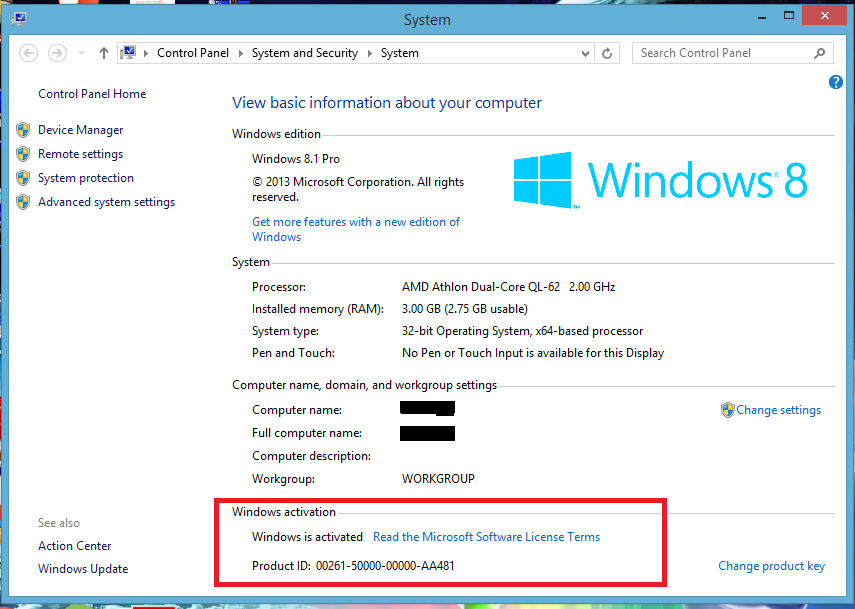Screen dimensions: 855x609
Task: Maximize the System window
Action: (788, 16)
